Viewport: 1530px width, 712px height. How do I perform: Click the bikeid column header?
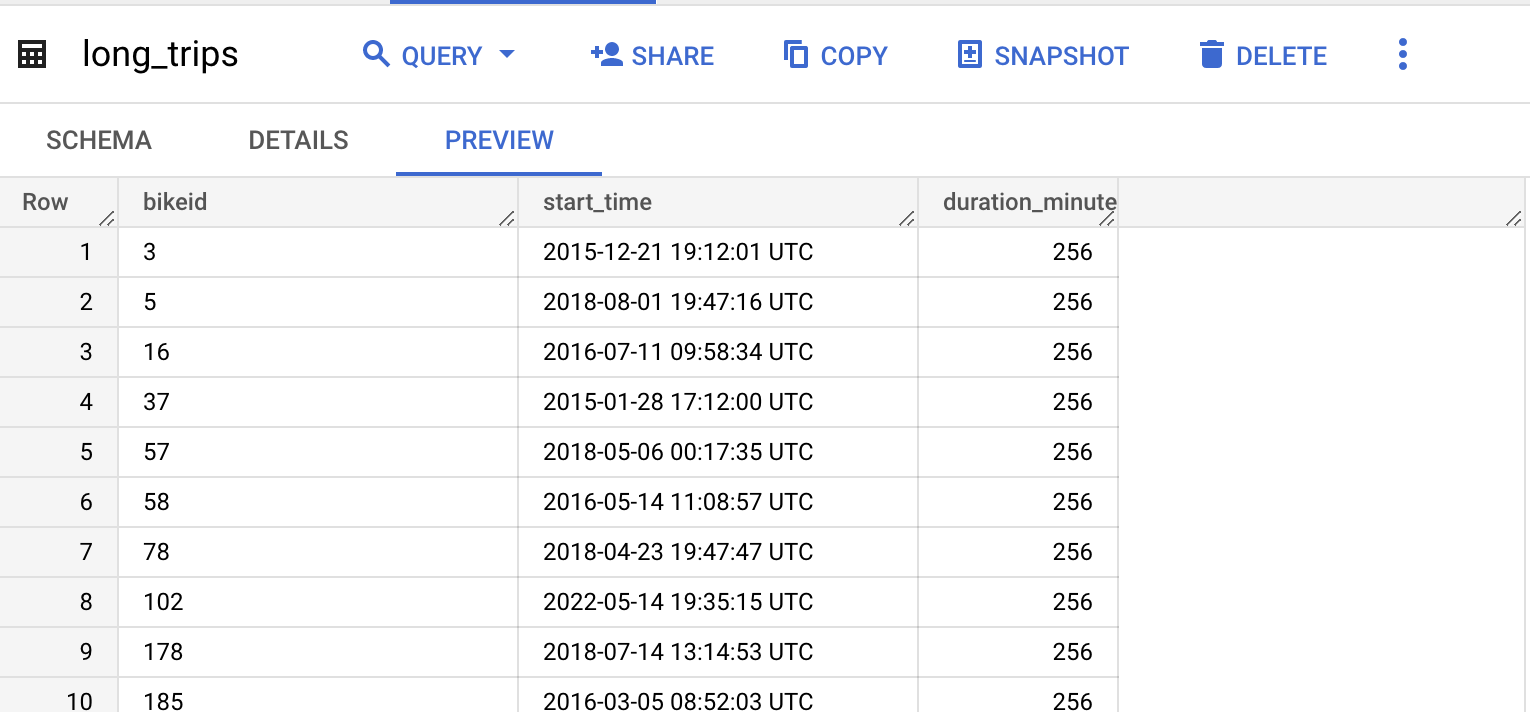(318, 202)
